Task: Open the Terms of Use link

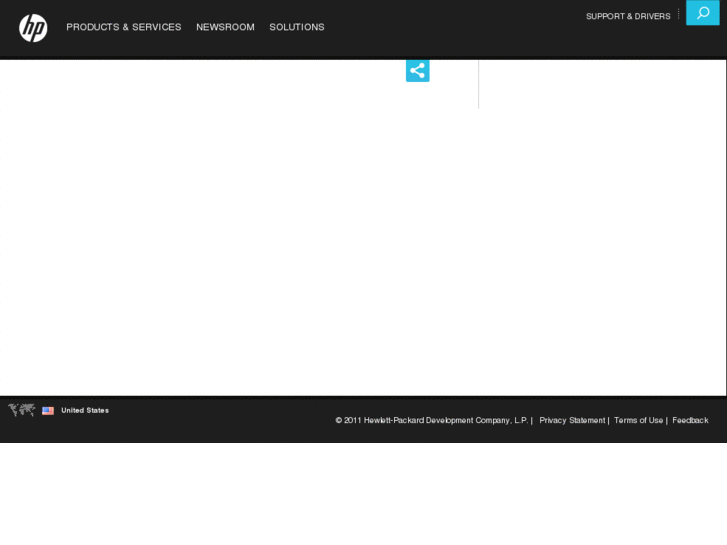Action: pos(638,420)
